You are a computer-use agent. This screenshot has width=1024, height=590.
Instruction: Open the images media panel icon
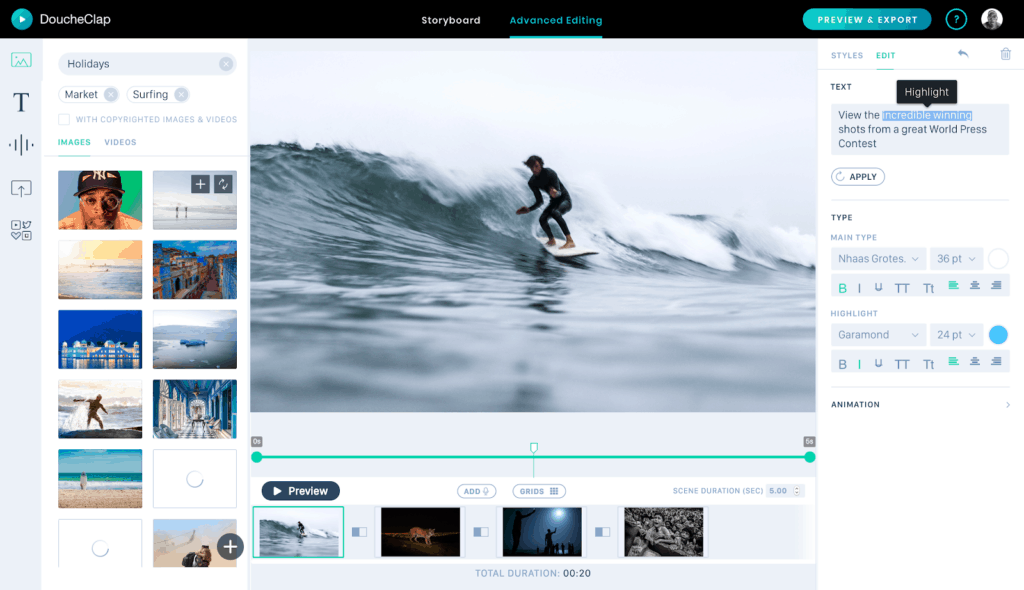[x=21, y=60]
